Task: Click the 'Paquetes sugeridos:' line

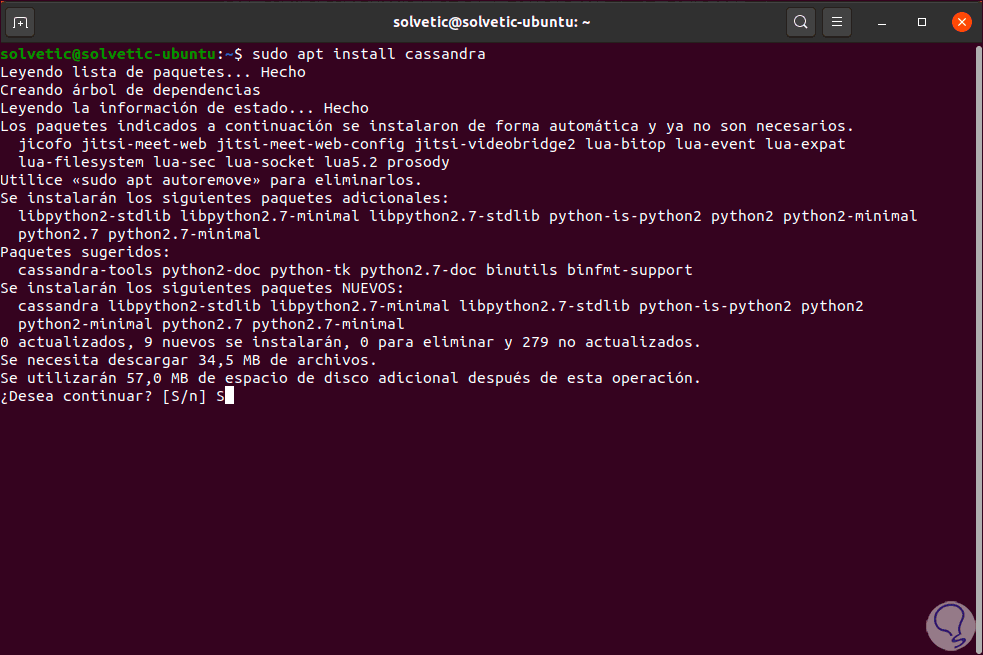Action: pos(85,252)
